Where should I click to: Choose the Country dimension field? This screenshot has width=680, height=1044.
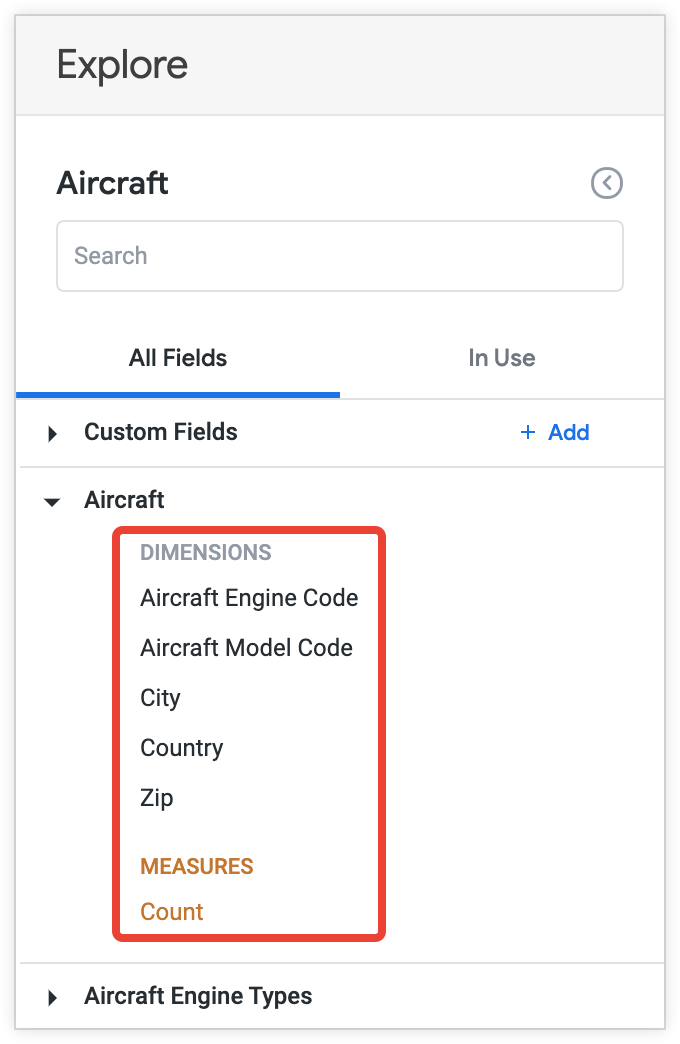pos(181,748)
